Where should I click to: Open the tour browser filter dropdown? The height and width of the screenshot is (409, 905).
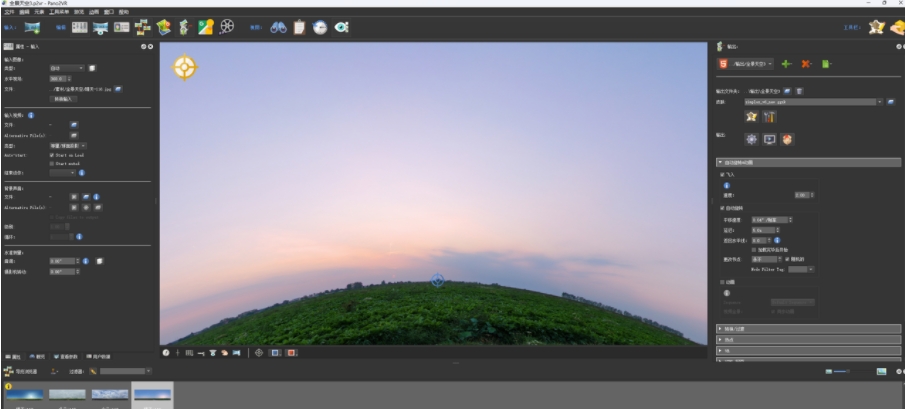125,372
